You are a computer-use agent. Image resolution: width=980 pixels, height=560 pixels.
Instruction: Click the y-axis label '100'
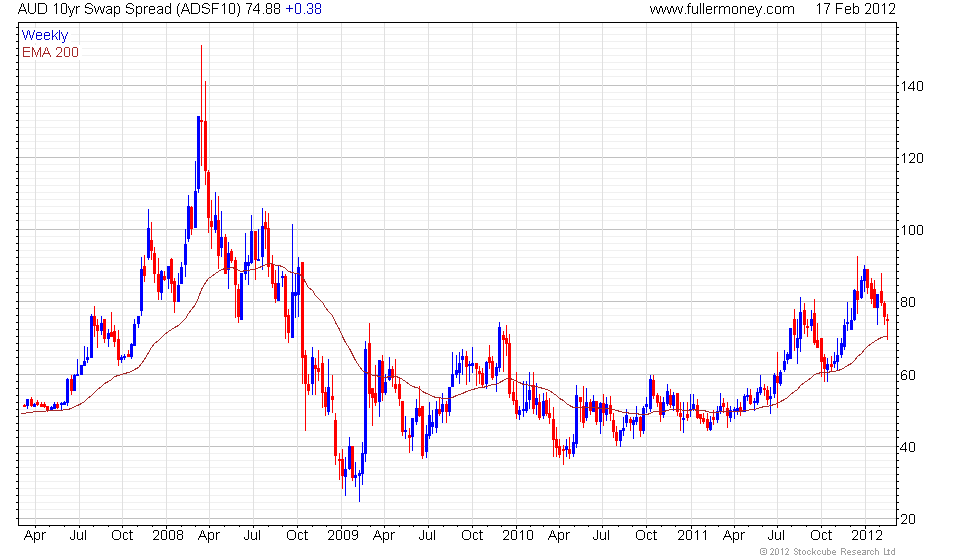point(912,230)
